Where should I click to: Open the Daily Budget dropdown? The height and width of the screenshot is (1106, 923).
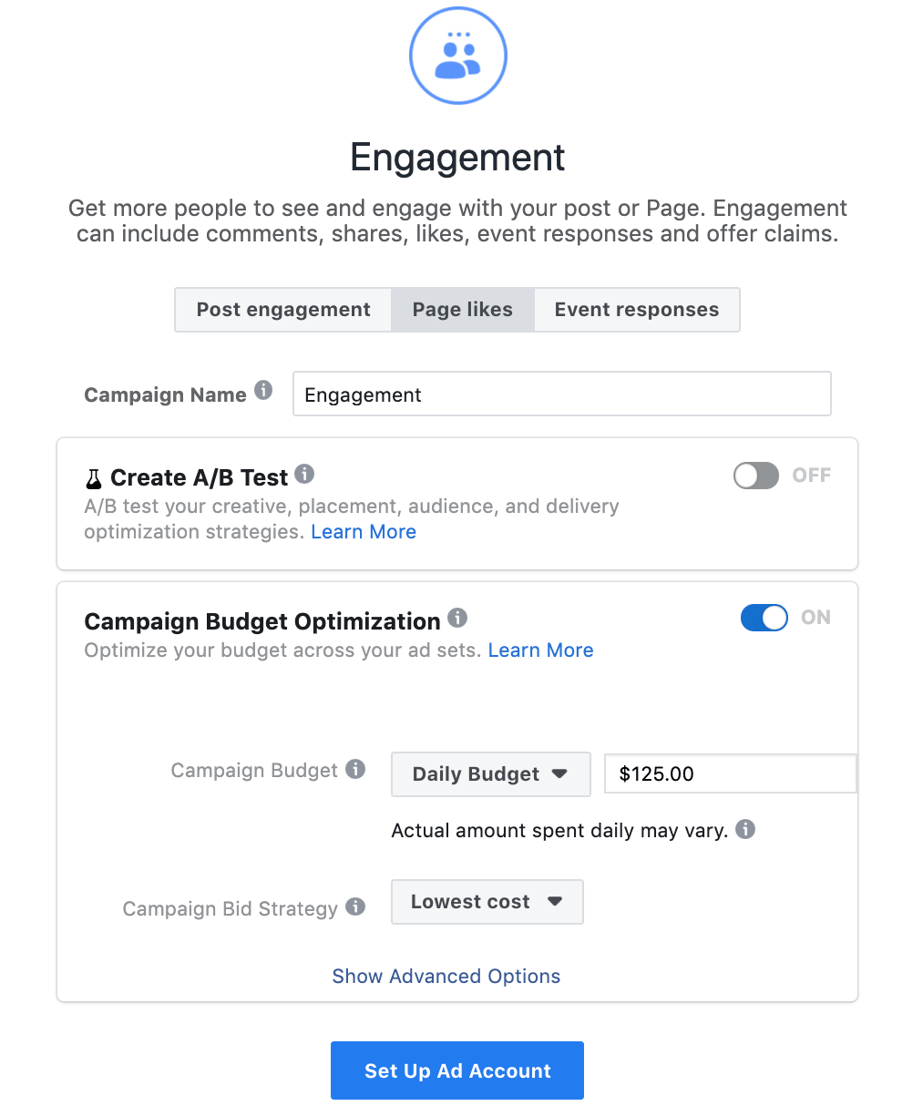click(x=490, y=773)
